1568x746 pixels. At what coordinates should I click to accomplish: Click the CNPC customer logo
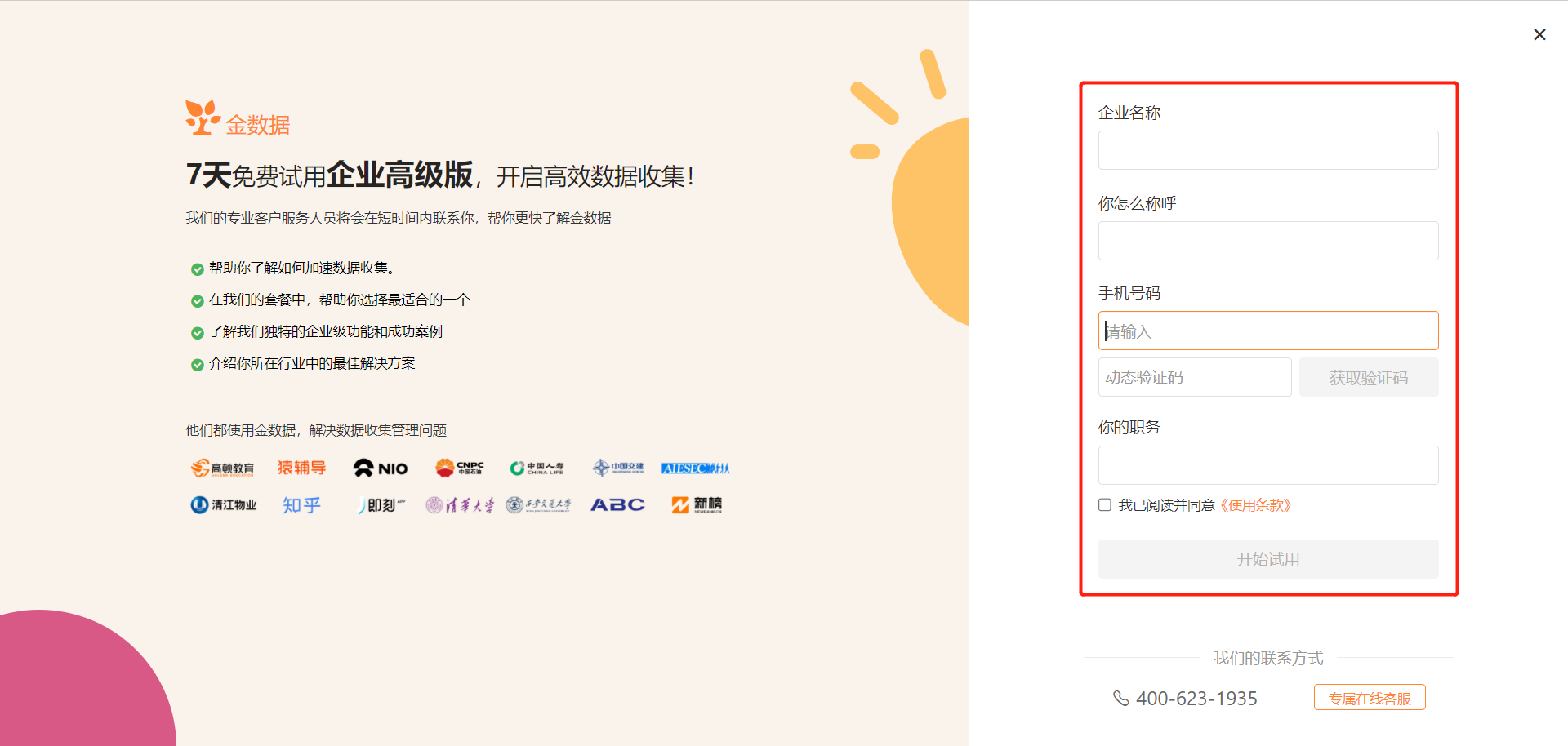point(460,468)
